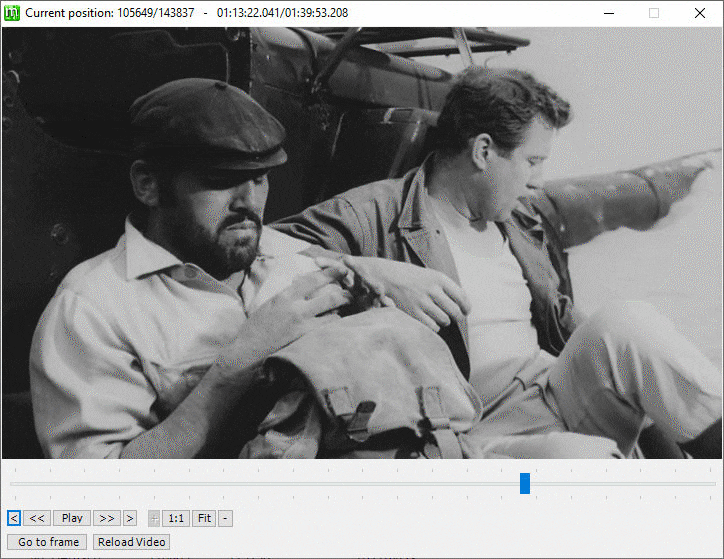Screen dimensions: 724x559
Task: Click the Current position title text
Action: click(x=187, y=13)
